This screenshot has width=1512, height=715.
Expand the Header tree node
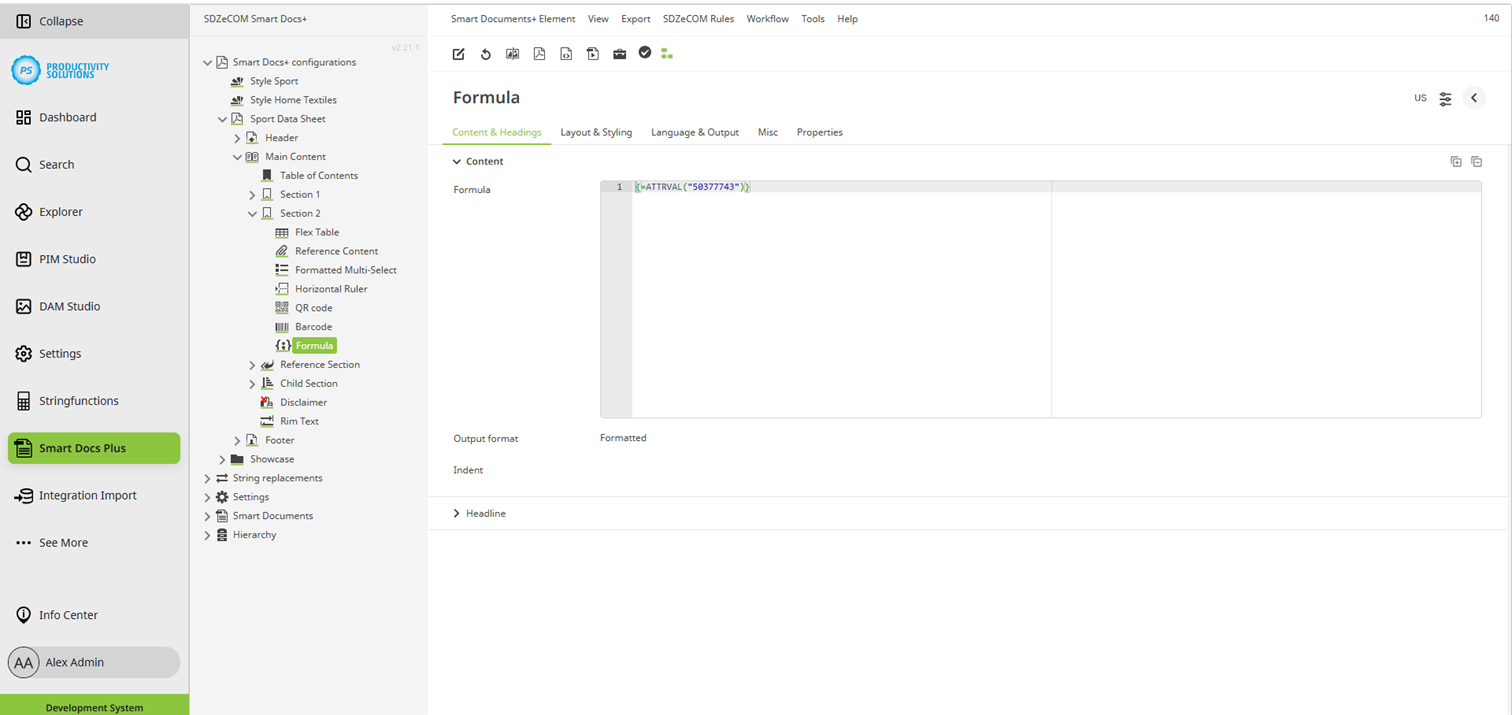(238, 138)
